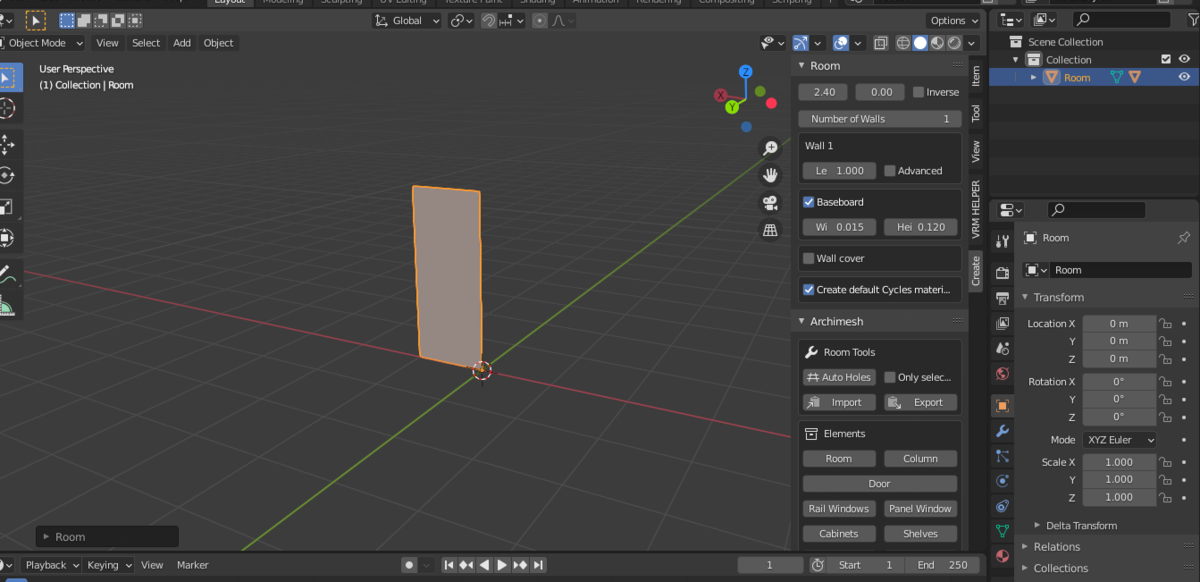The image size is (1200, 582).
Task: Open the Select menu in viewport header
Action: pyautogui.click(x=146, y=43)
